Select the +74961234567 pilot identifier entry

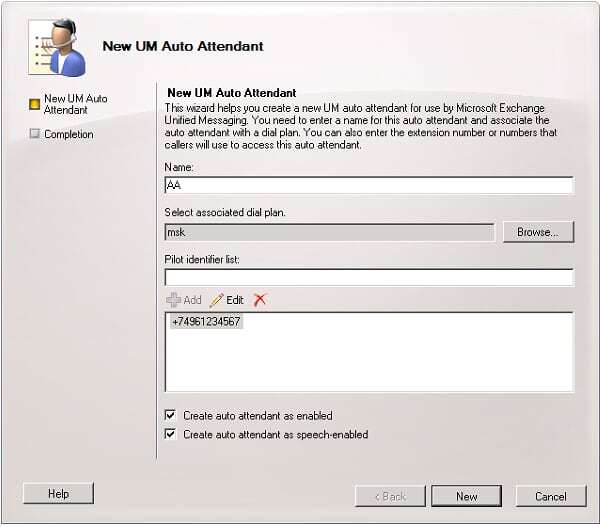tap(206, 321)
